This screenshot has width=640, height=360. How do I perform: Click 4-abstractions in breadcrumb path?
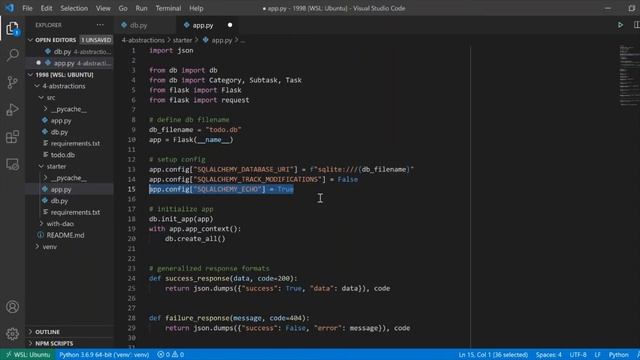pyautogui.click(x=143, y=40)
